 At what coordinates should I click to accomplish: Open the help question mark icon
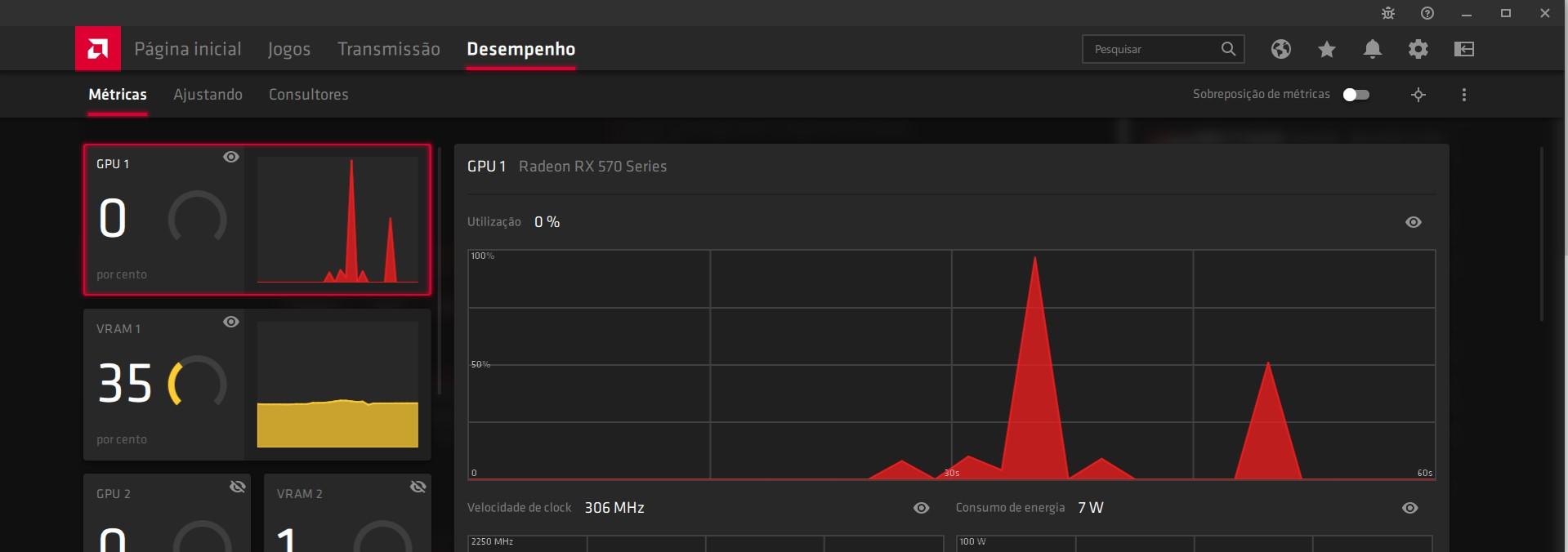pos(1427,13)
